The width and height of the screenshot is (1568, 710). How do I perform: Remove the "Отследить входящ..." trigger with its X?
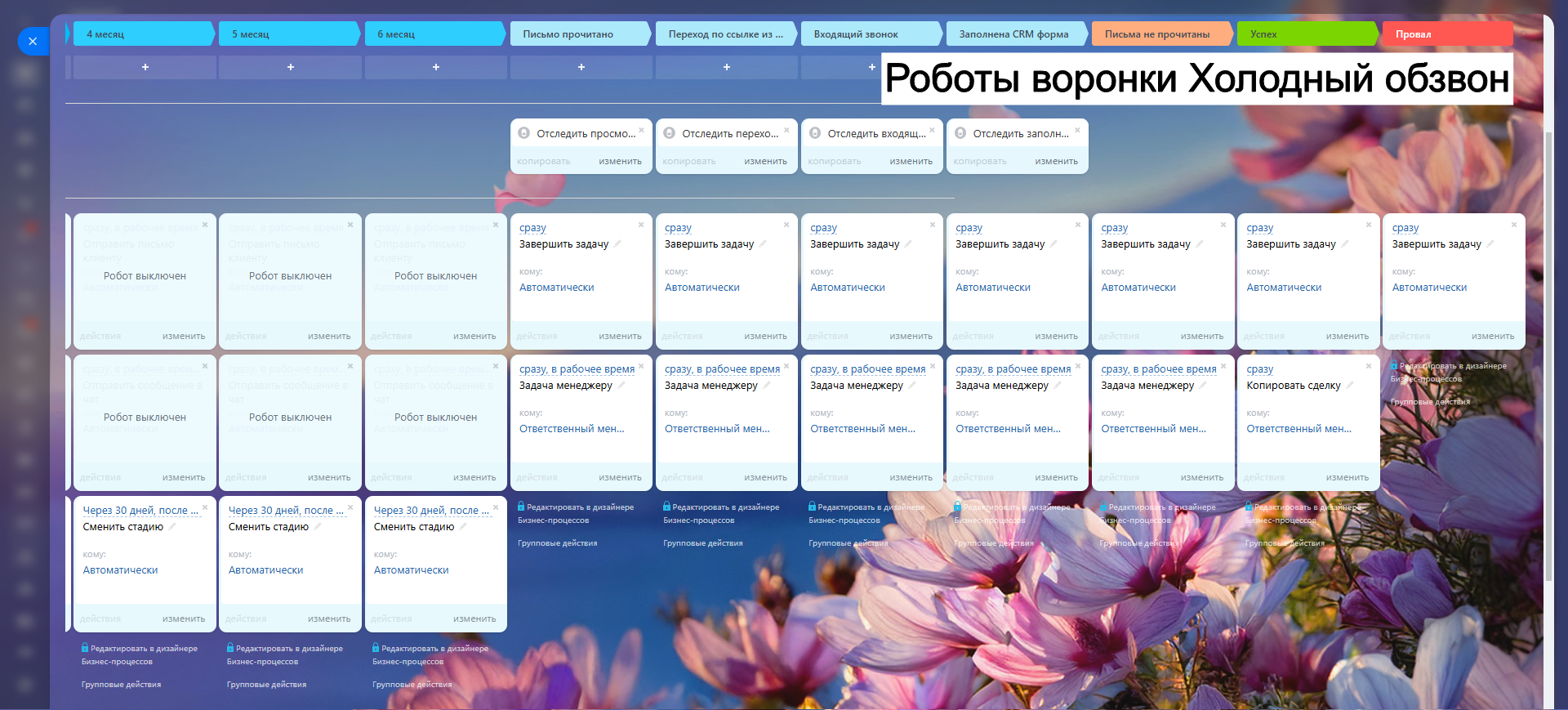click(932, 130)
